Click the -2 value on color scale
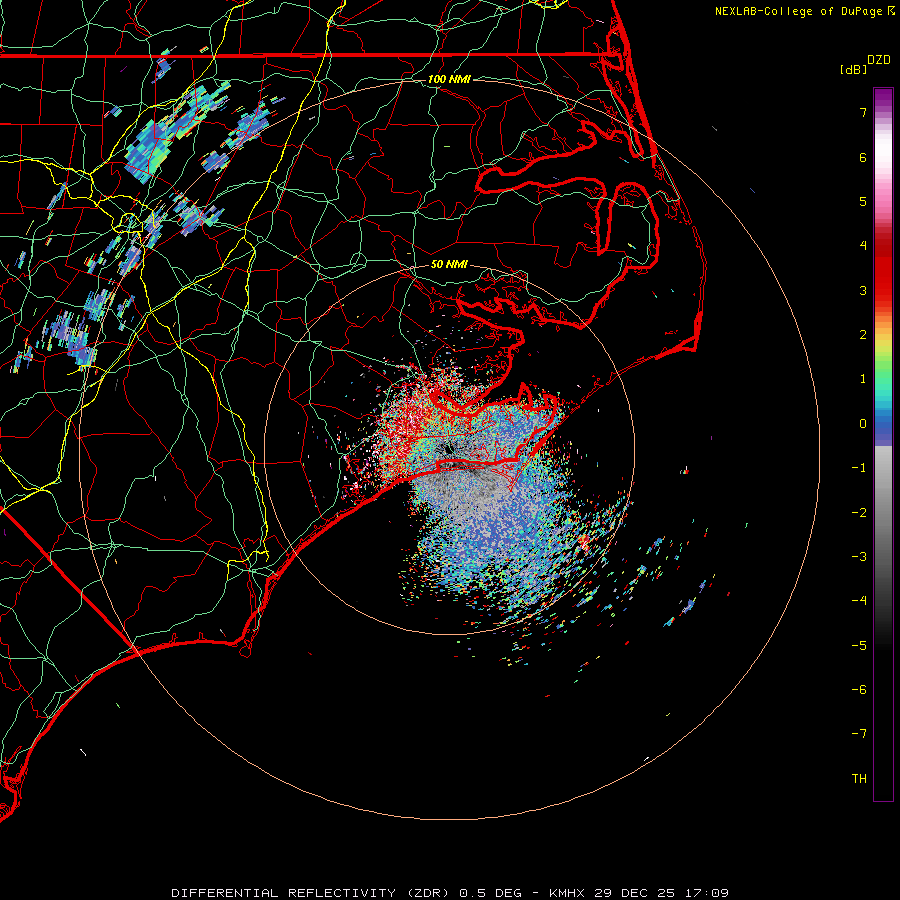This screenshot has height=900, width=900. pos(859,513)
